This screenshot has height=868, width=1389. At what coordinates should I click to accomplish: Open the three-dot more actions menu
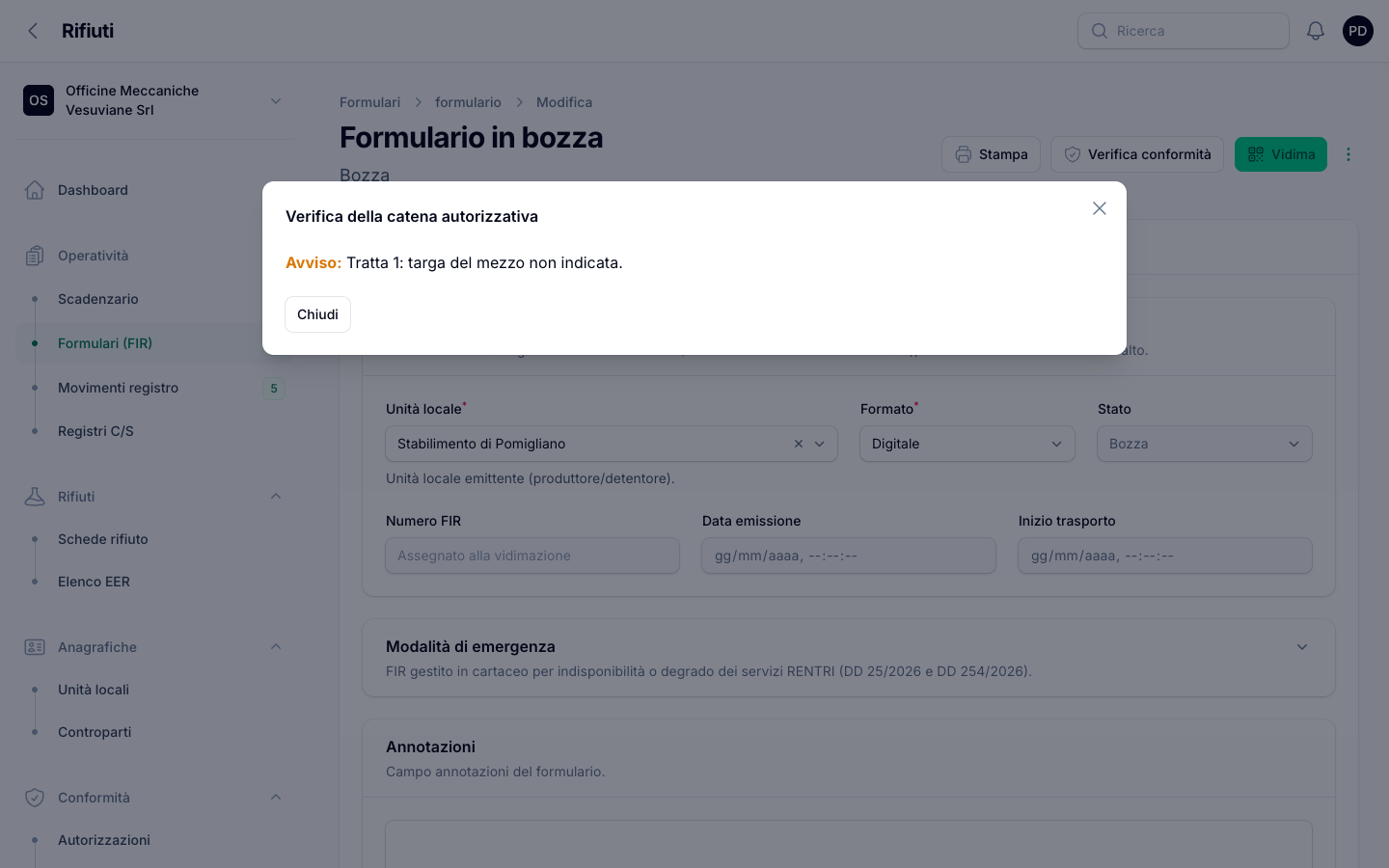click(x=1348, y=154)
